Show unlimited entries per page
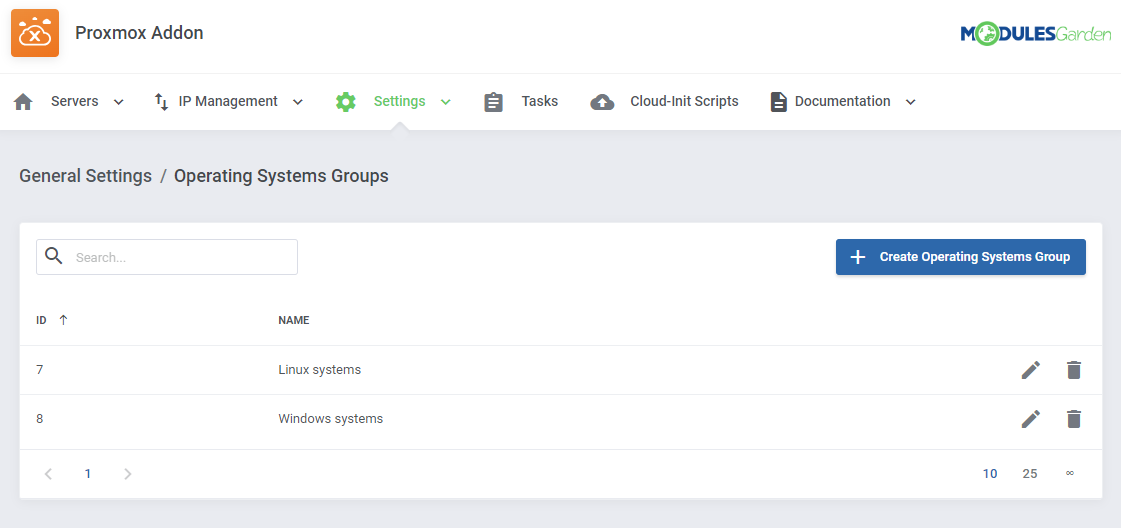1121x528 pixels. [1070, 473]
